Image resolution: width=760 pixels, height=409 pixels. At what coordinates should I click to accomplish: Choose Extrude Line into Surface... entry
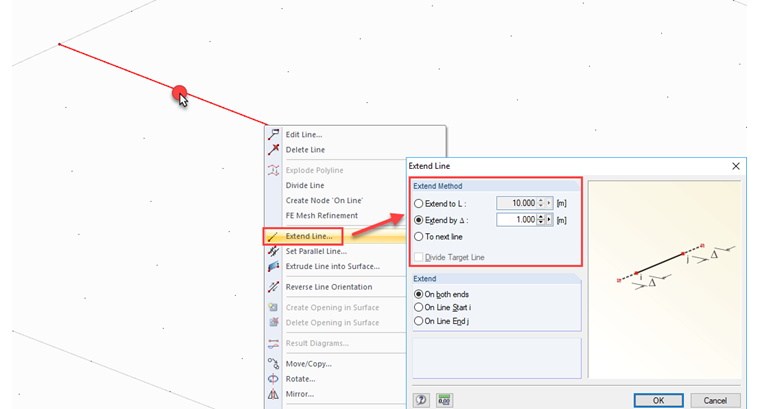[x=332, y=266]
